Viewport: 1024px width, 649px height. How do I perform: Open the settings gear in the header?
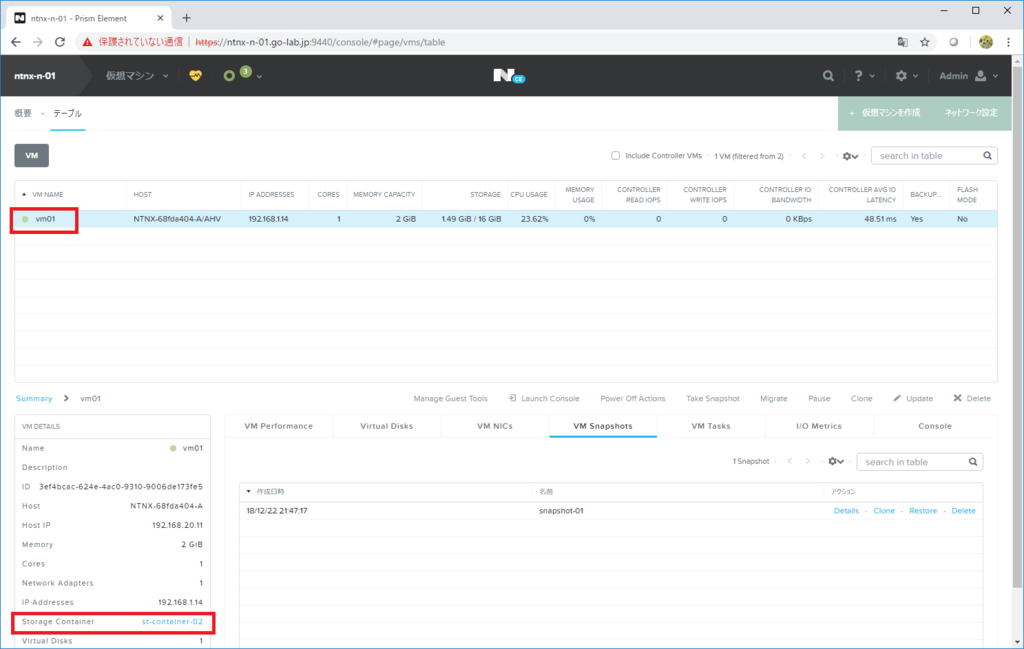[902, 75]
